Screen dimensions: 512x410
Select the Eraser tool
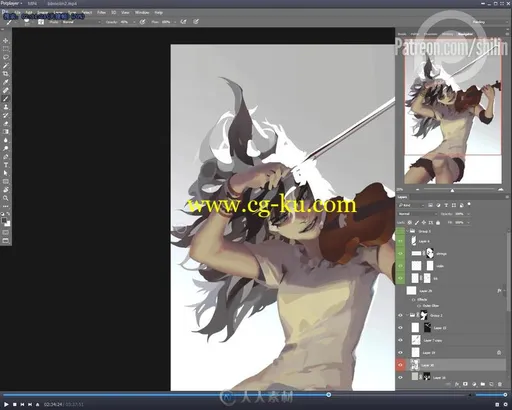6,124
